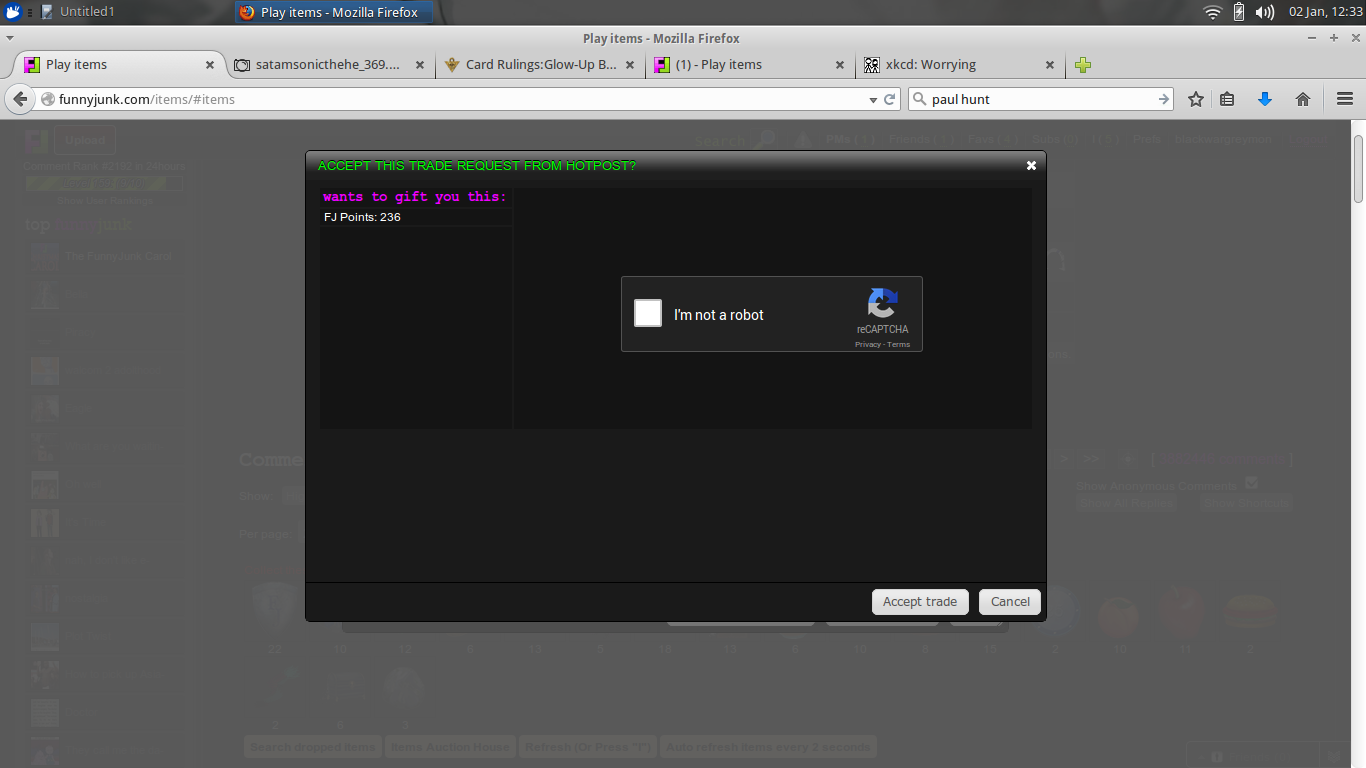Open the Downloads arrow icon
The image size is (1366, 768).
pos(1264,99)
